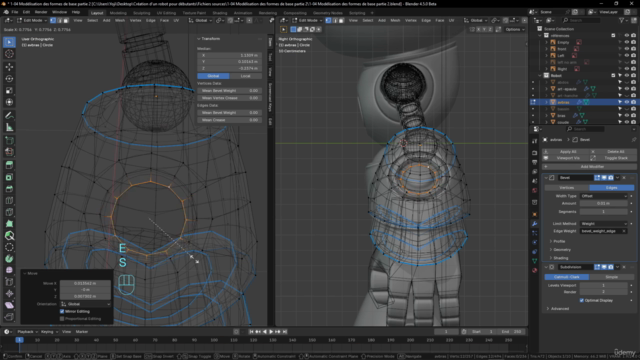
Task: Enable face select mode in left viewport
Action: point(66,20)
